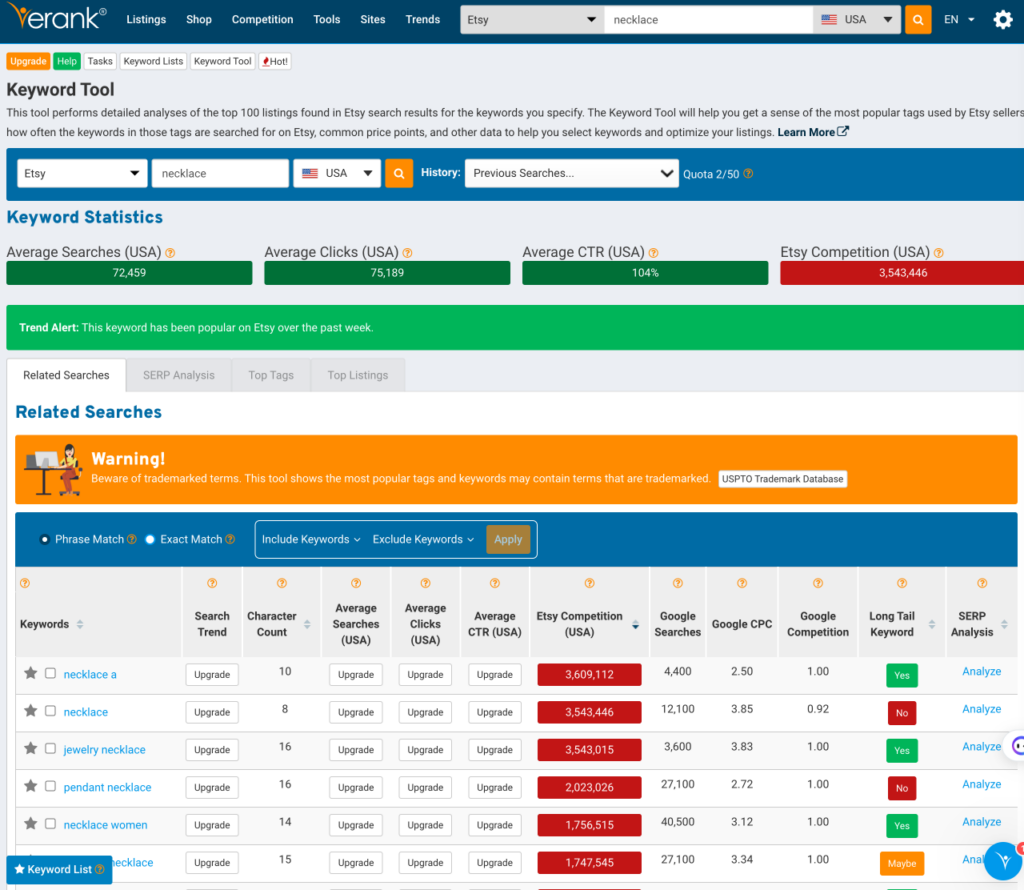
Task: Click the keyword input field containing 'necklace'
Action: (x=220, y=173)
